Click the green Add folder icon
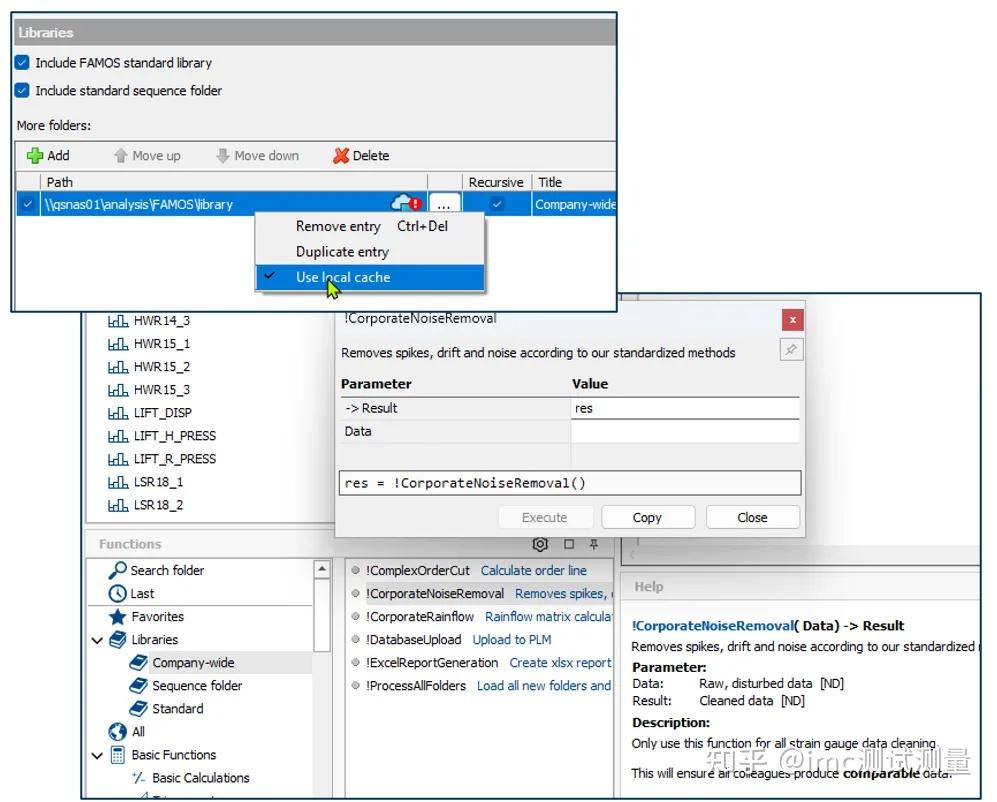 click(x=34, y=156)
